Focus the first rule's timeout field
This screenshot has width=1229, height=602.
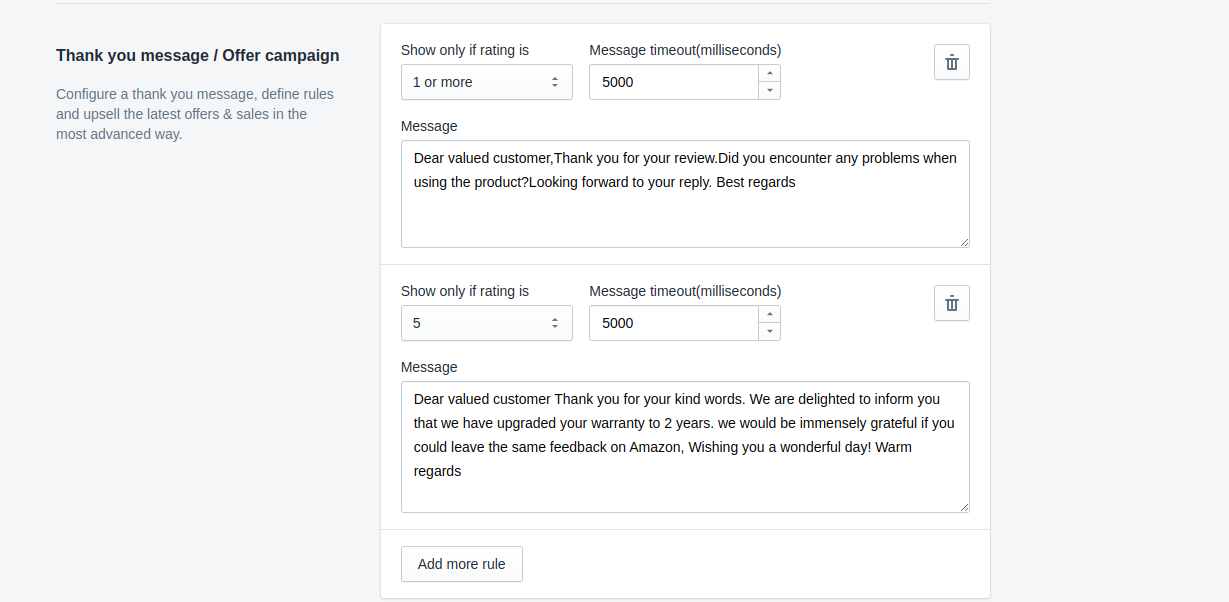(673, 82)
